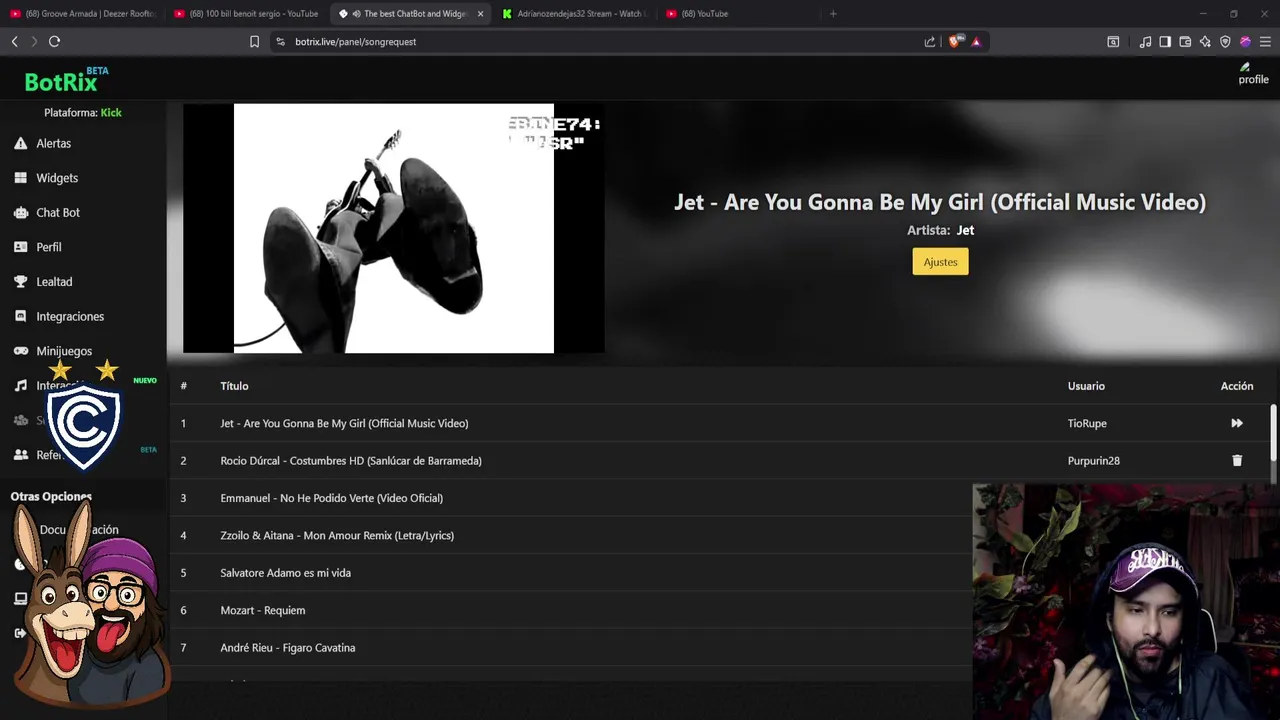
Task: Click the Jet video thumbnail player
Action: (x=394, y=228)
